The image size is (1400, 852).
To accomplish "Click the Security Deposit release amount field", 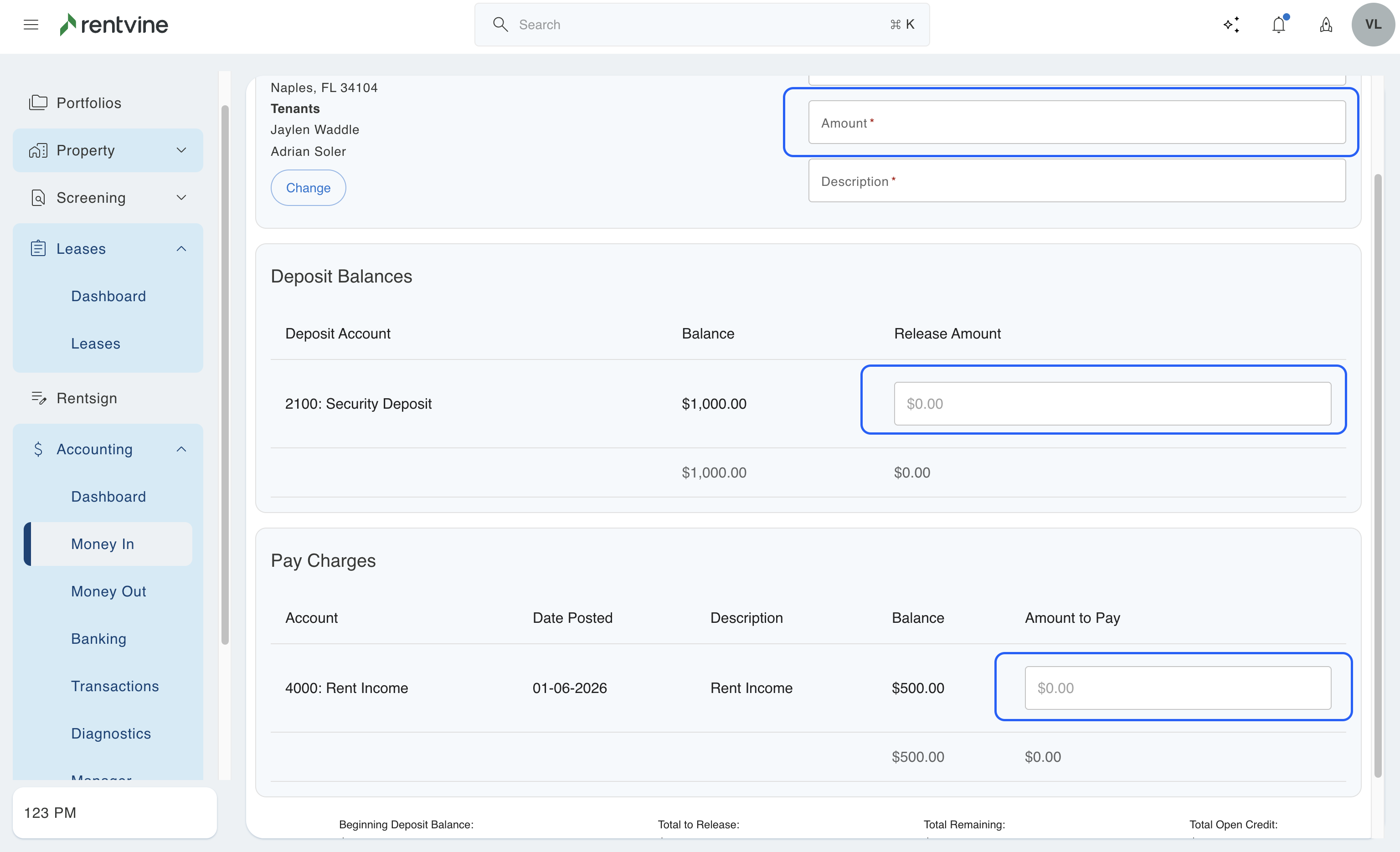I will pyautogui.click(x=1112, y=404).
